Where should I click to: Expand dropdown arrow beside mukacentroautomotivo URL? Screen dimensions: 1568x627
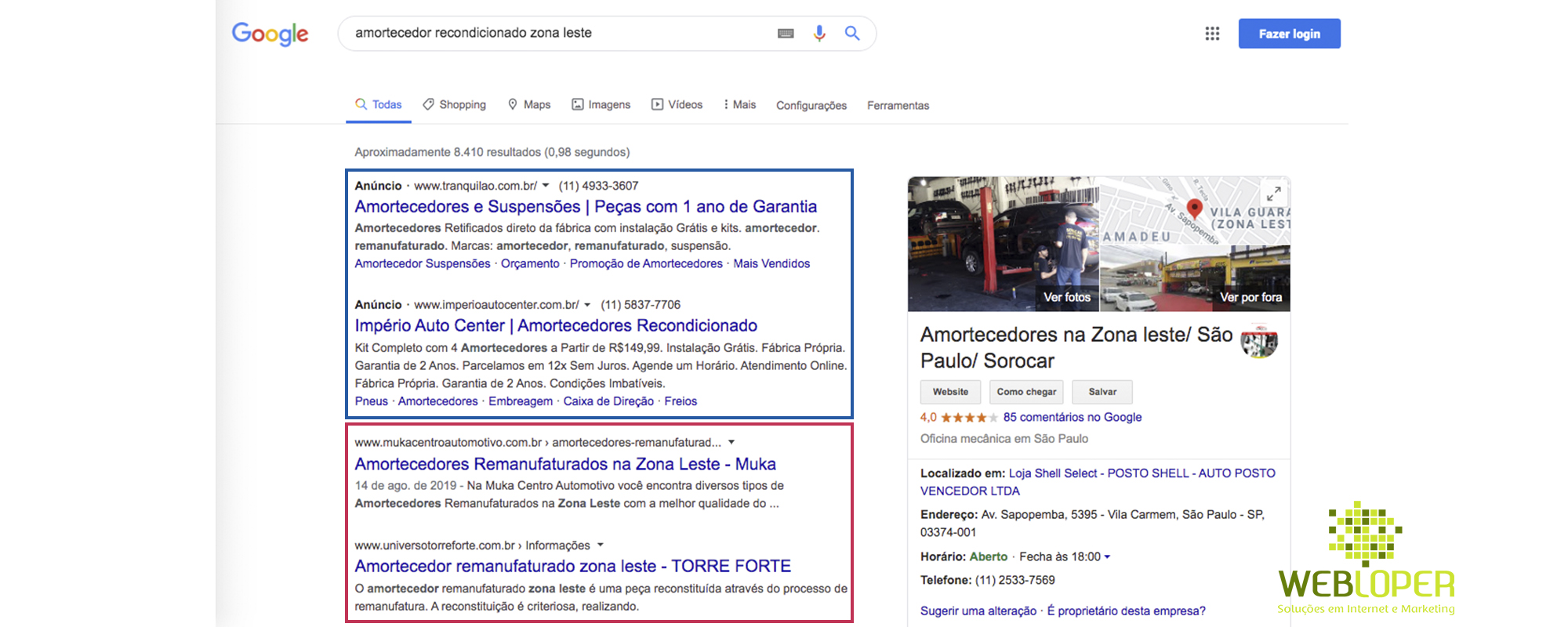pos(731,442)
